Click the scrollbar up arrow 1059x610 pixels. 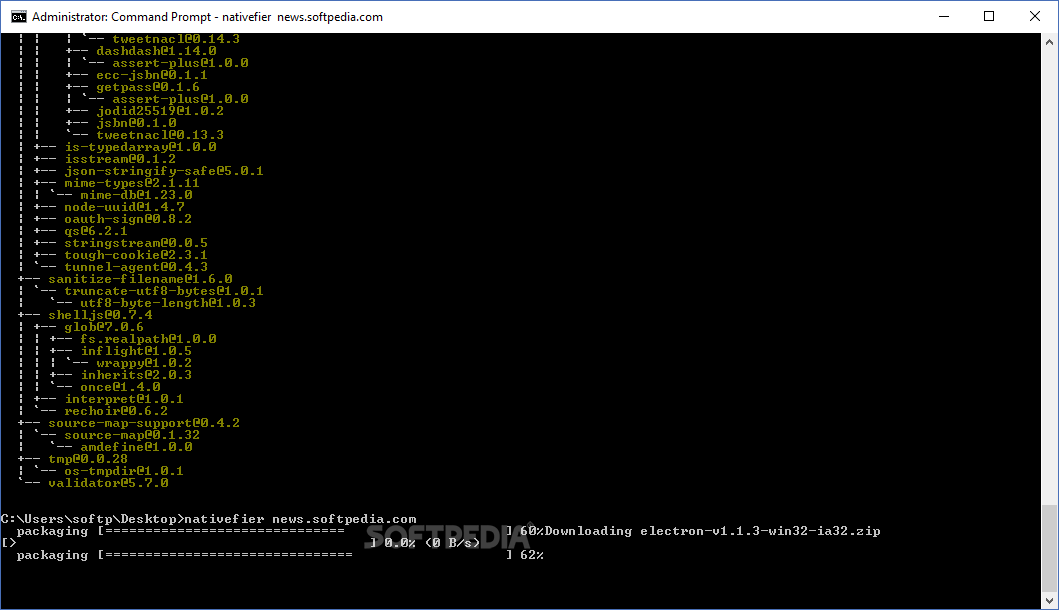point(1049,42)
